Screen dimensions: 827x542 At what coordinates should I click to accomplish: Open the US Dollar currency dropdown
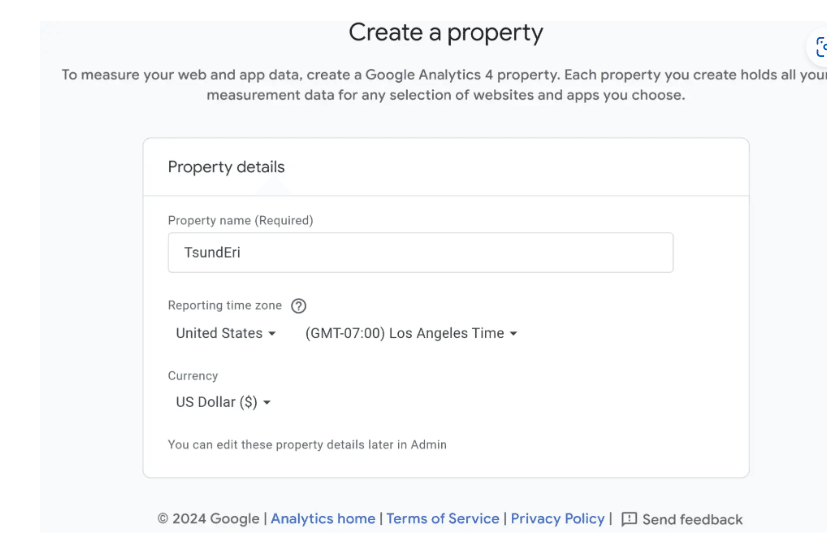223,402
